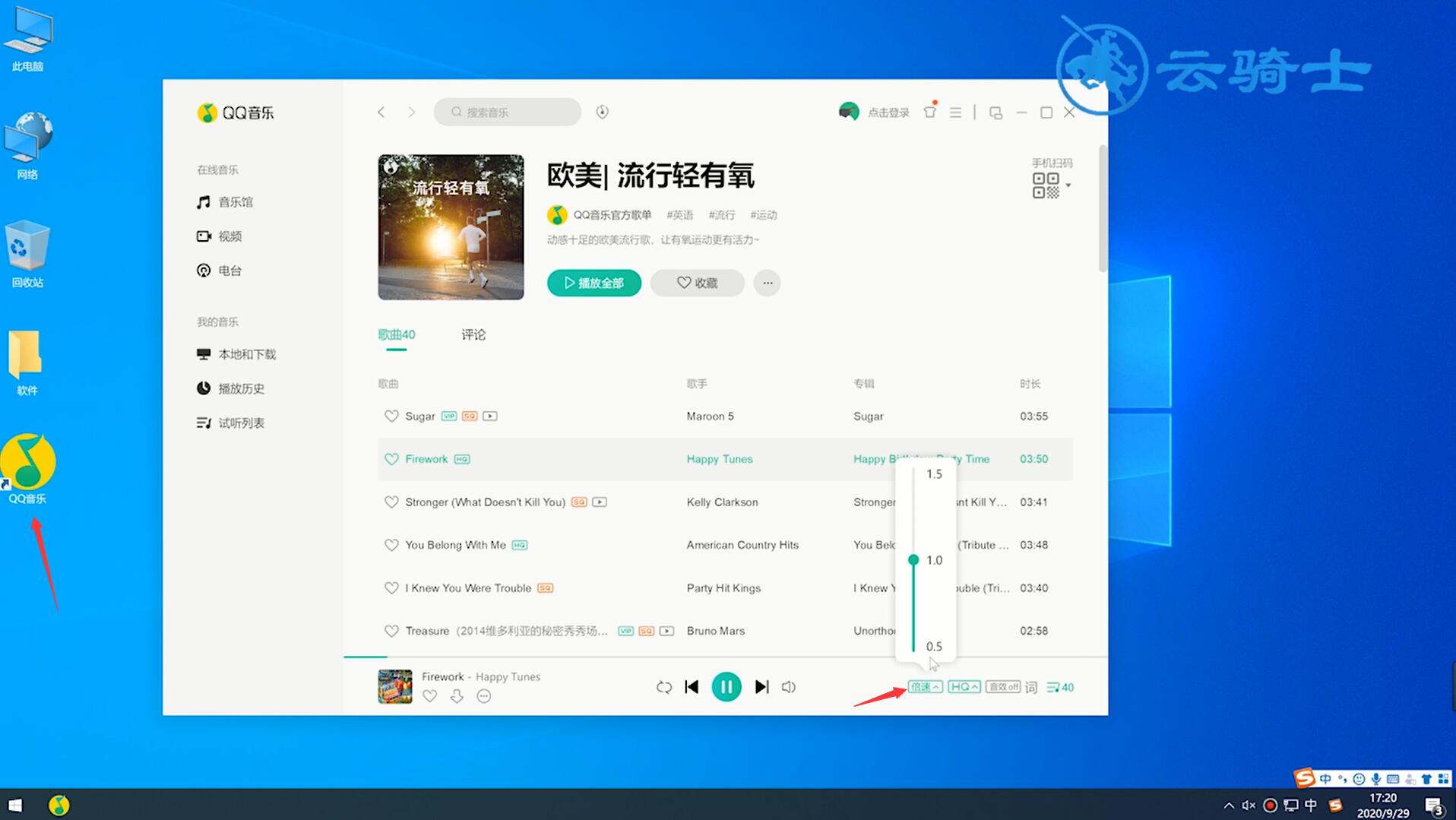Like the song Treasure
The image size is (1456, 820).
(x=391, y=631)
